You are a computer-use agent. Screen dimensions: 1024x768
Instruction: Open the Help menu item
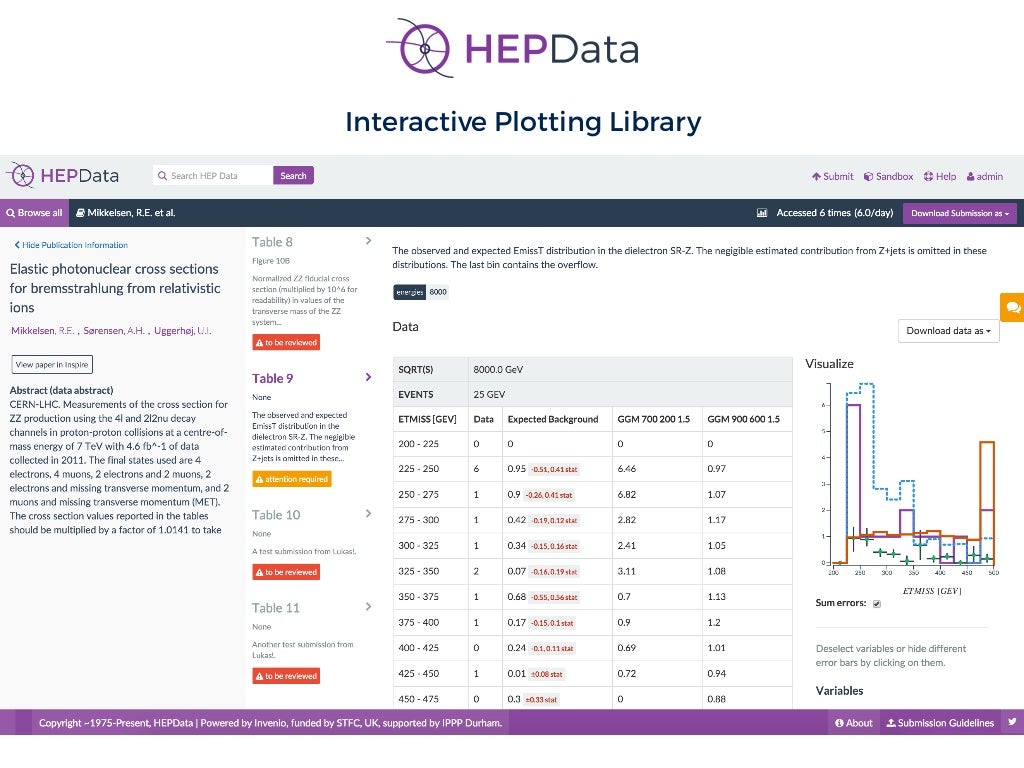[940, 176]
